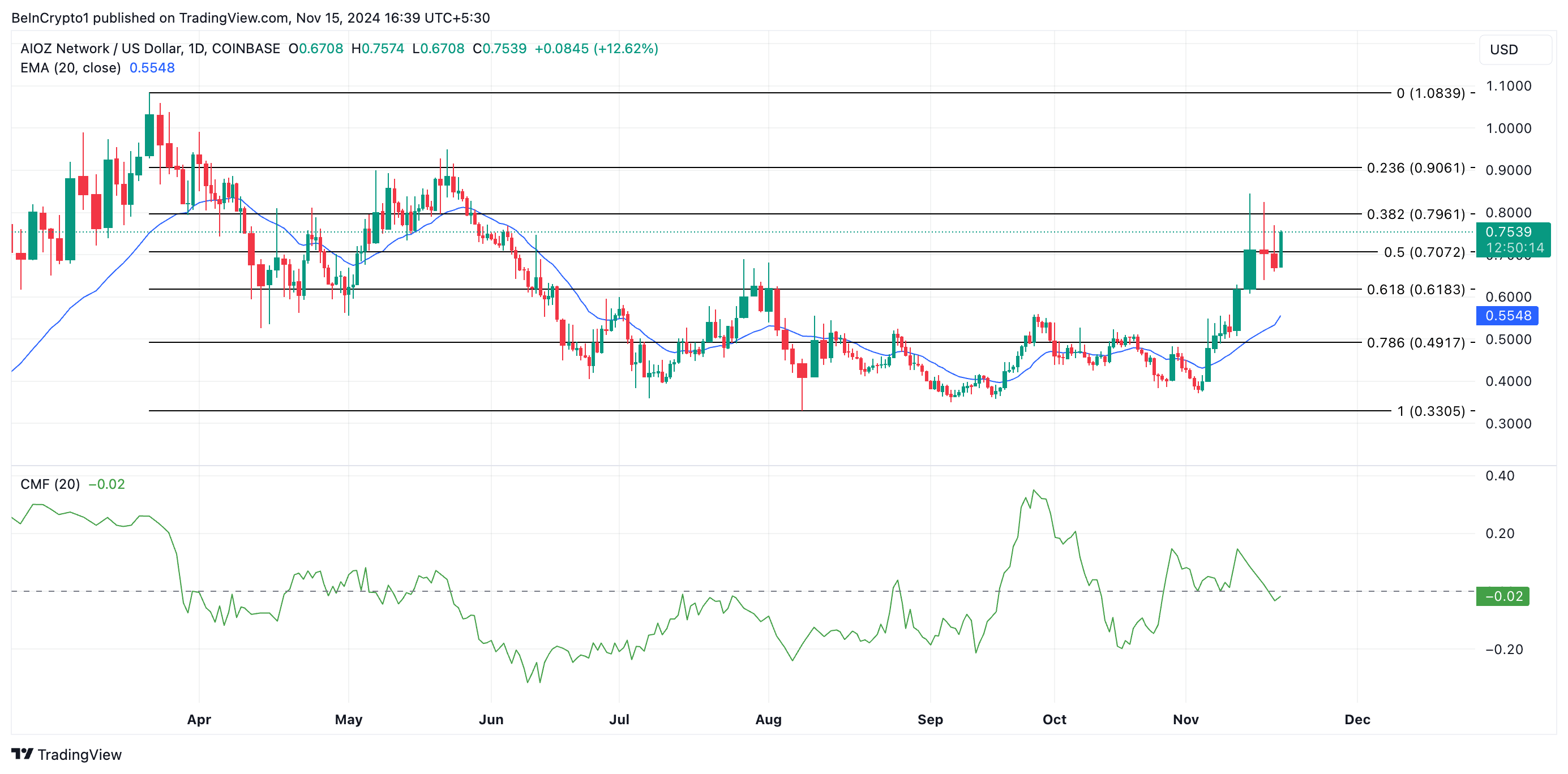This screenshot has height=774, width=1568.
Task: Select the 1 (0.3305) Fibonacci level label
Action: point(1430,411)
